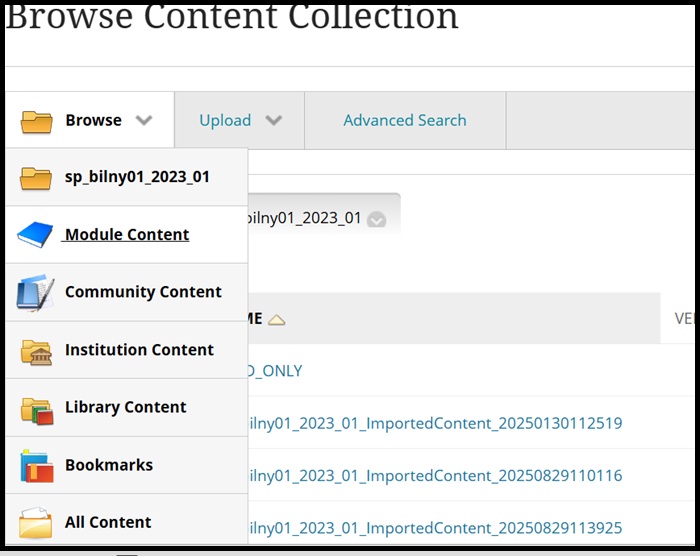The height and width of the screenshot is (556, 700).
Task: Open Advanced Search
Action: point(405,120)
